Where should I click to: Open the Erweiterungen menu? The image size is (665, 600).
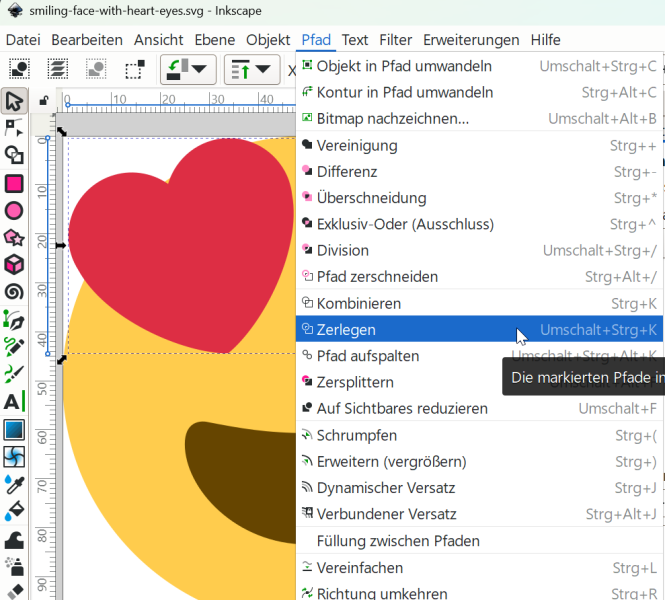point(471,40)
